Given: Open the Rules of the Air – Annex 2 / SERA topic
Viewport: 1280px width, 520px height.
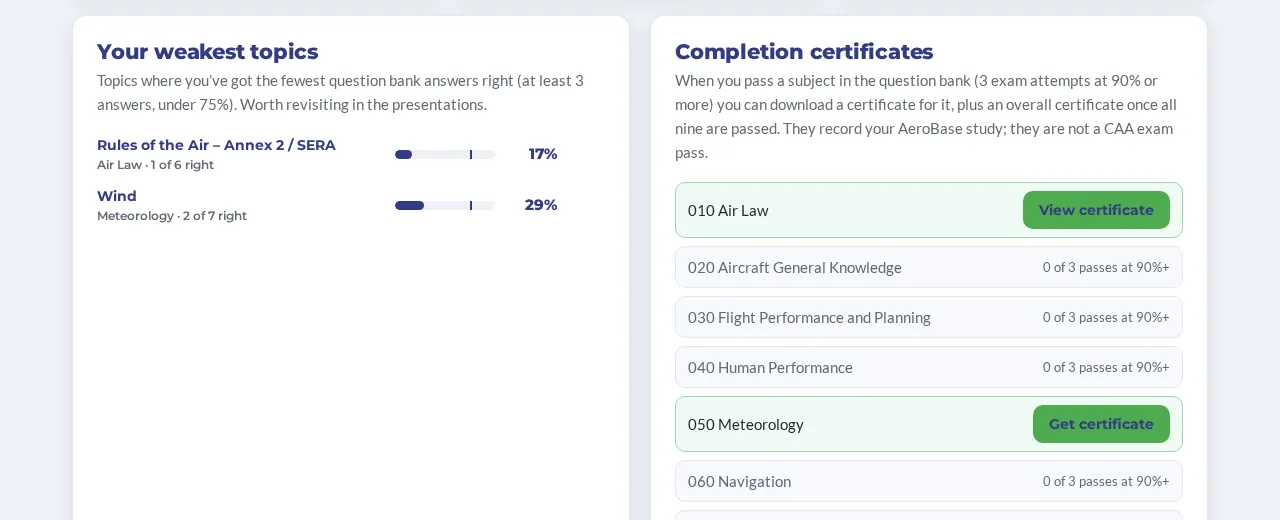Looking at the screenshot, I should coord(216,145).
